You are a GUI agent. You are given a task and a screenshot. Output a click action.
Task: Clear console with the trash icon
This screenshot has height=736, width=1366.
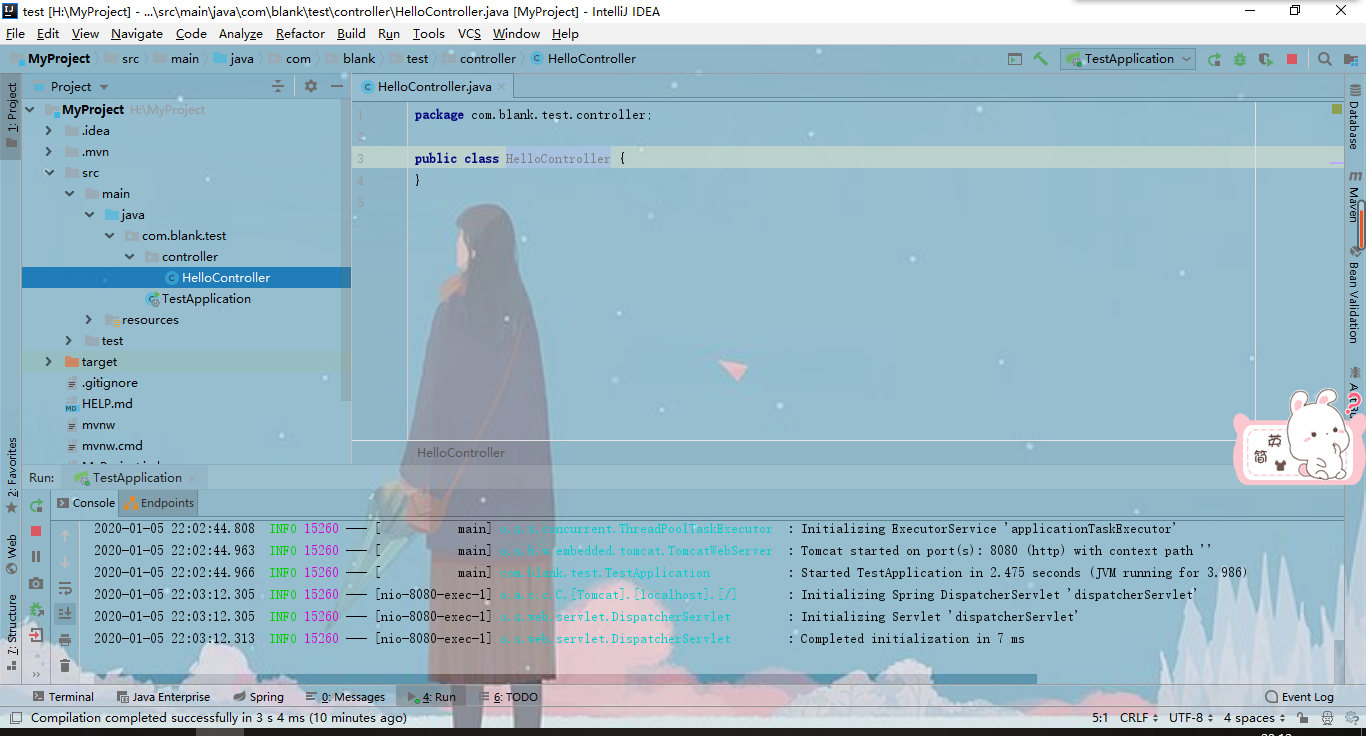pos(65,666)
